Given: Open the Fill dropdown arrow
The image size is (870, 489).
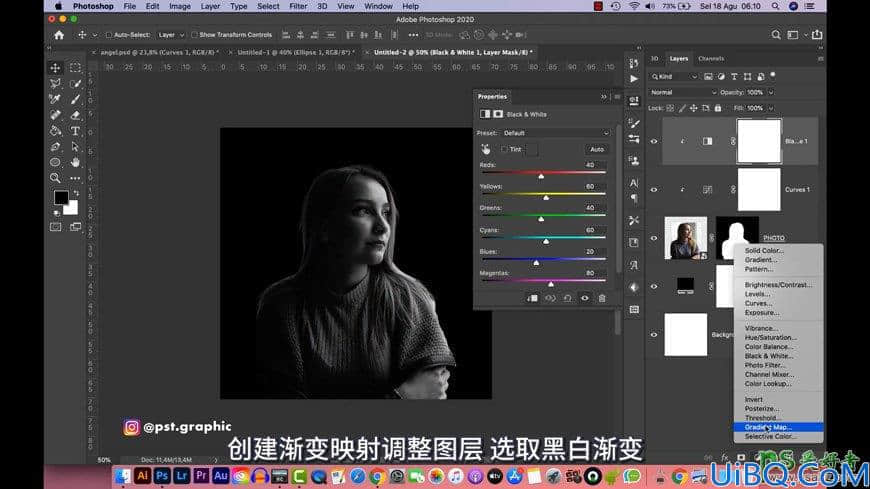Looking at the screenshot, I should [771, 108].
